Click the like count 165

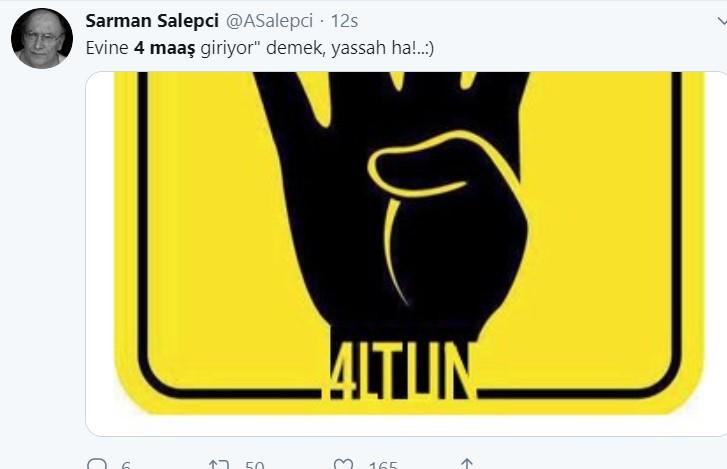click(x=381, y=466)
